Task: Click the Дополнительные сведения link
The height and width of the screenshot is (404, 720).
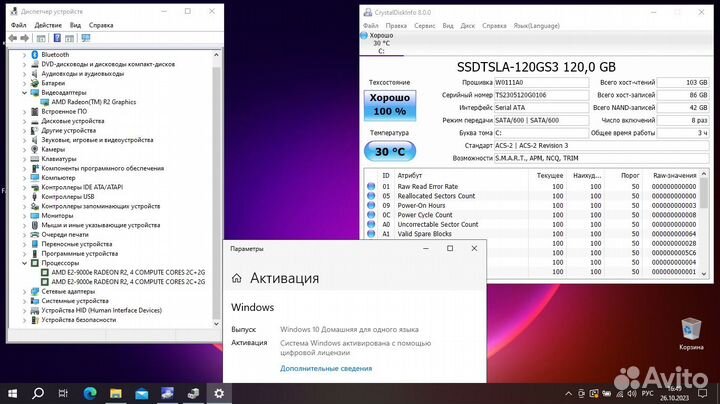Action: click(x=326, y=368)
